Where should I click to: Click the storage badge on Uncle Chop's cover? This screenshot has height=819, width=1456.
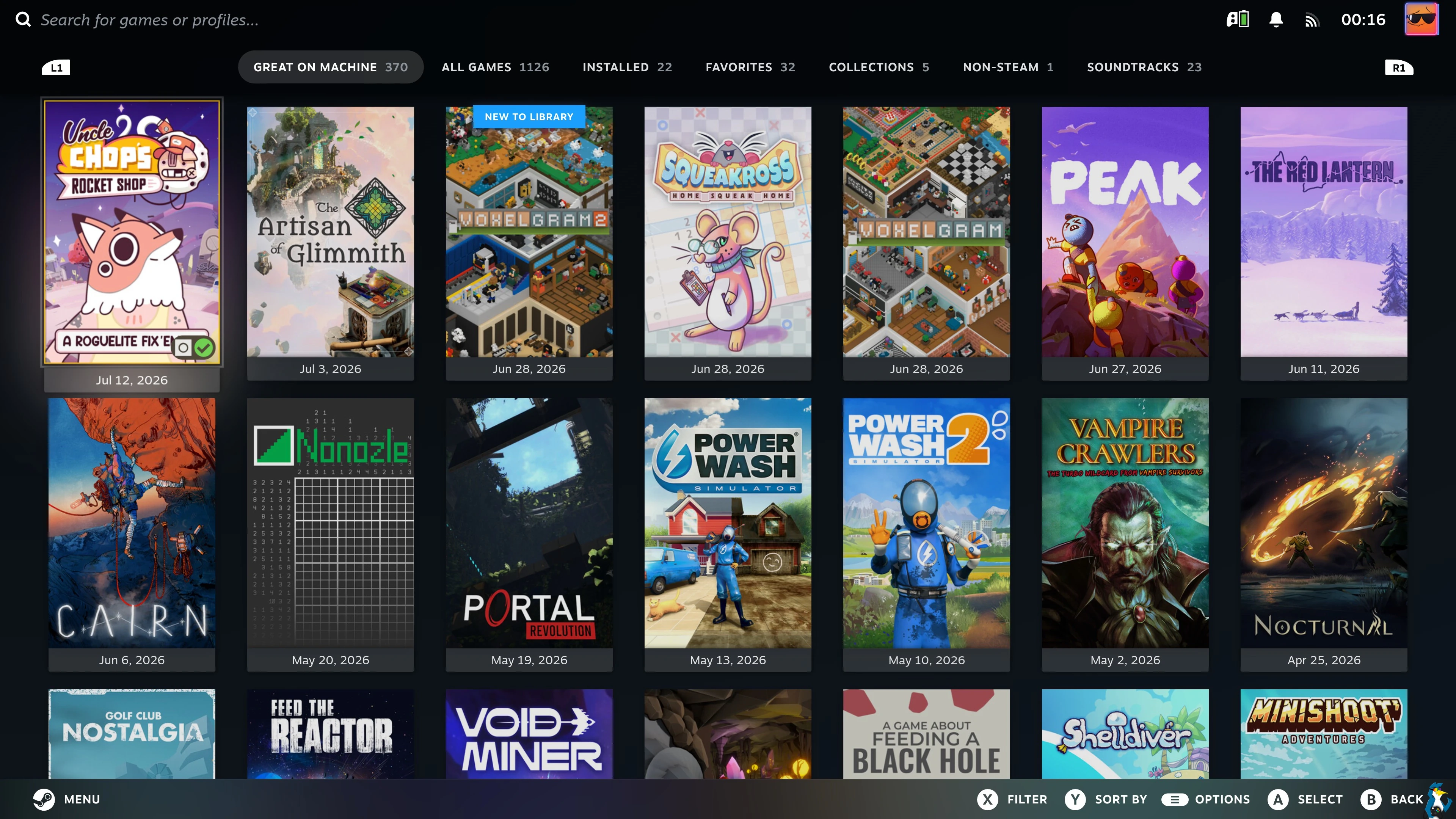[x=183, y=347]
